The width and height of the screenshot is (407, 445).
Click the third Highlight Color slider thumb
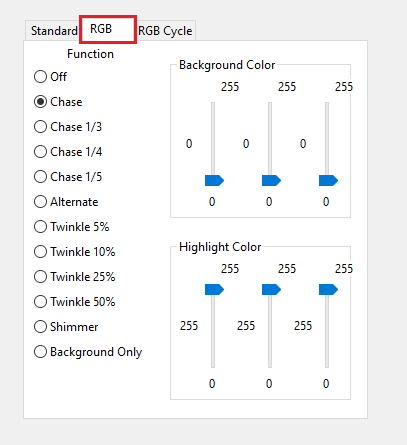coord(328,290)
